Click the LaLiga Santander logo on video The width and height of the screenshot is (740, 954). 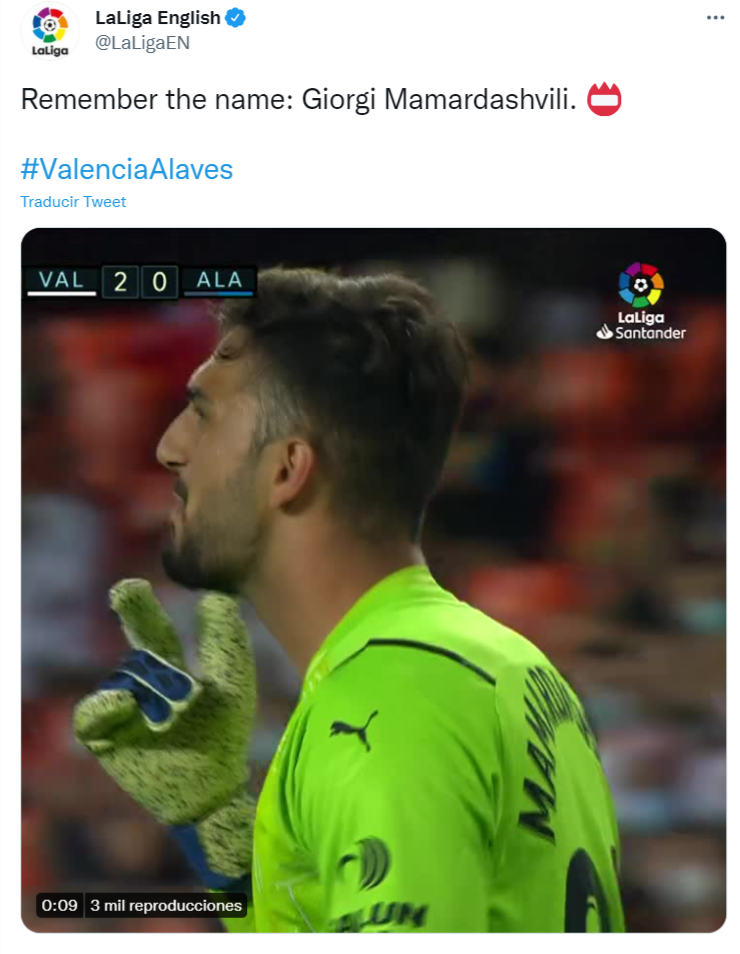641,301
